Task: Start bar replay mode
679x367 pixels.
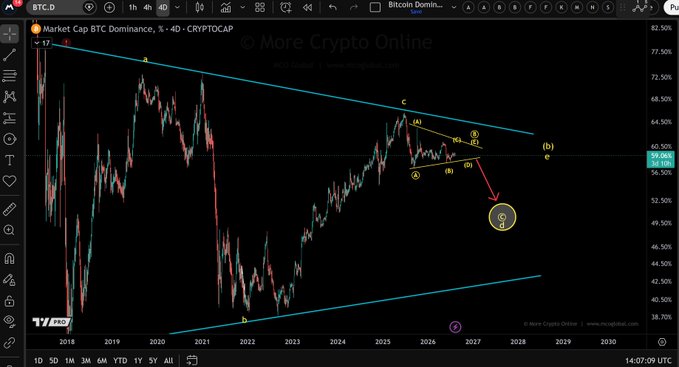Action: click(307, 7)
